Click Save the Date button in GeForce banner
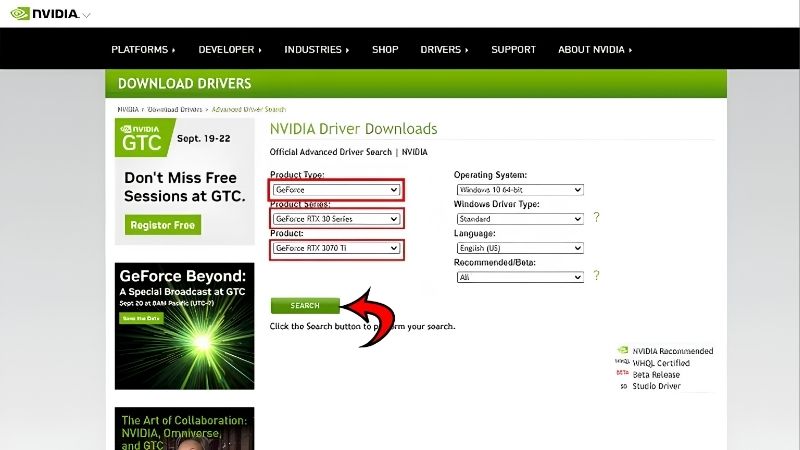 (141, 318)
